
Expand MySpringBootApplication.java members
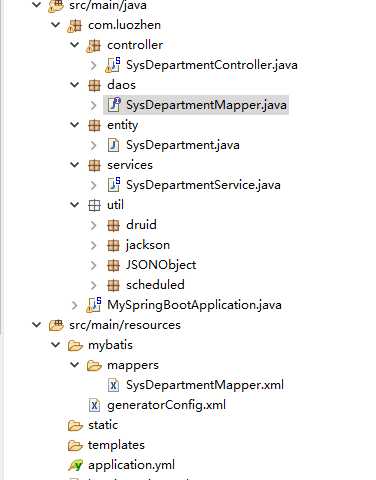75,305
